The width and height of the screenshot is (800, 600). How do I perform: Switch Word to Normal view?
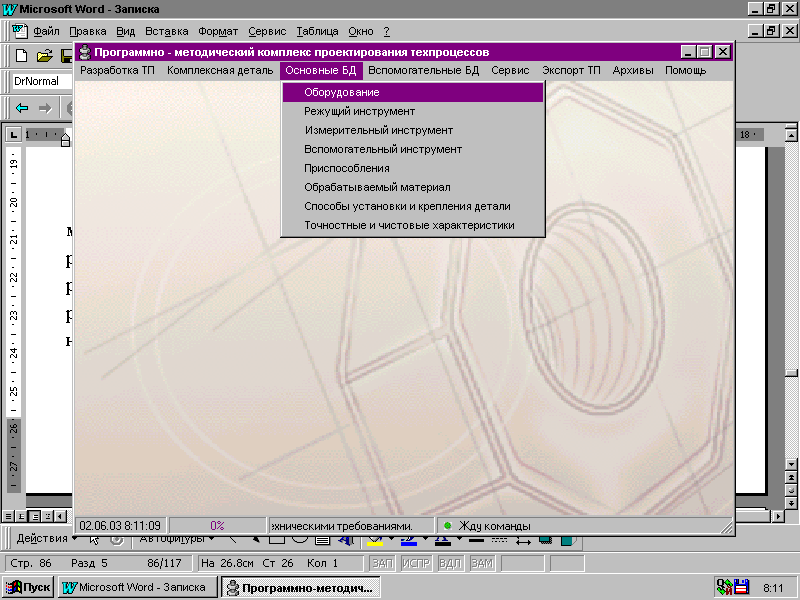point(8,516)
